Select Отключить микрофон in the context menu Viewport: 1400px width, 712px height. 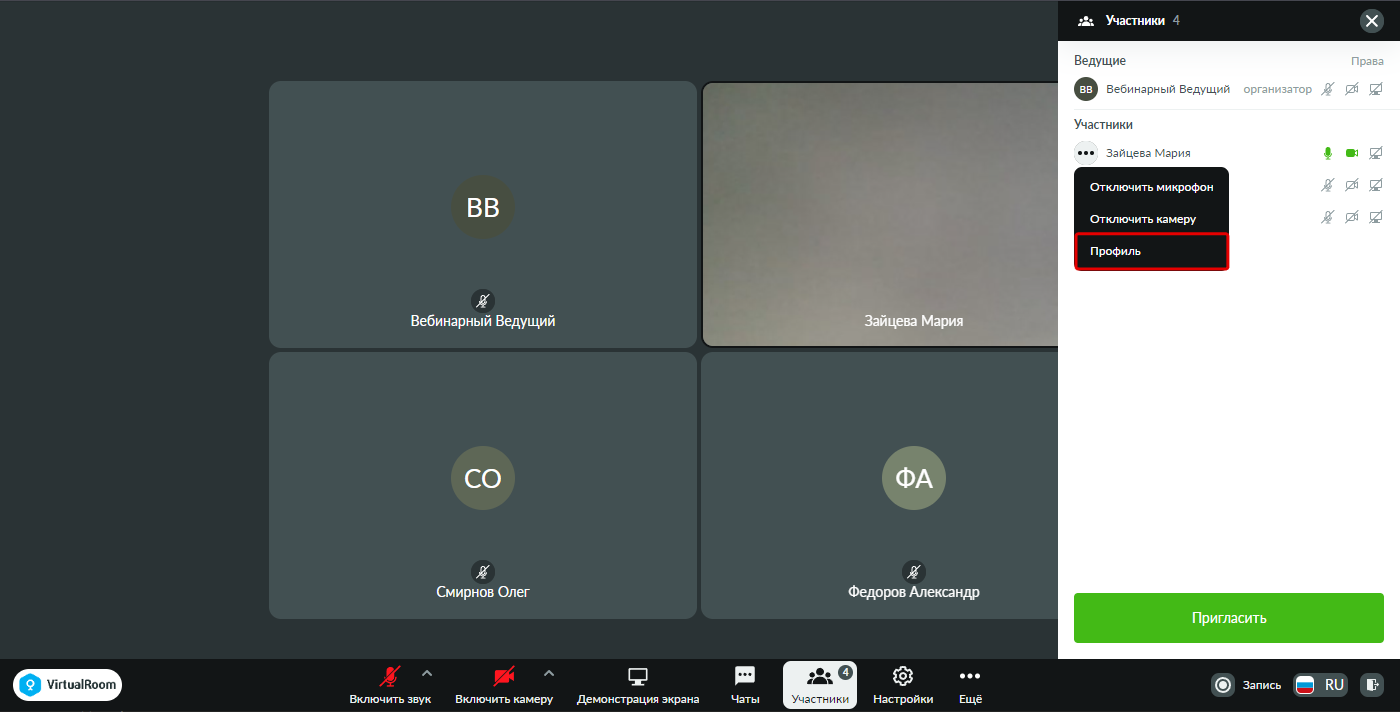1151,187
